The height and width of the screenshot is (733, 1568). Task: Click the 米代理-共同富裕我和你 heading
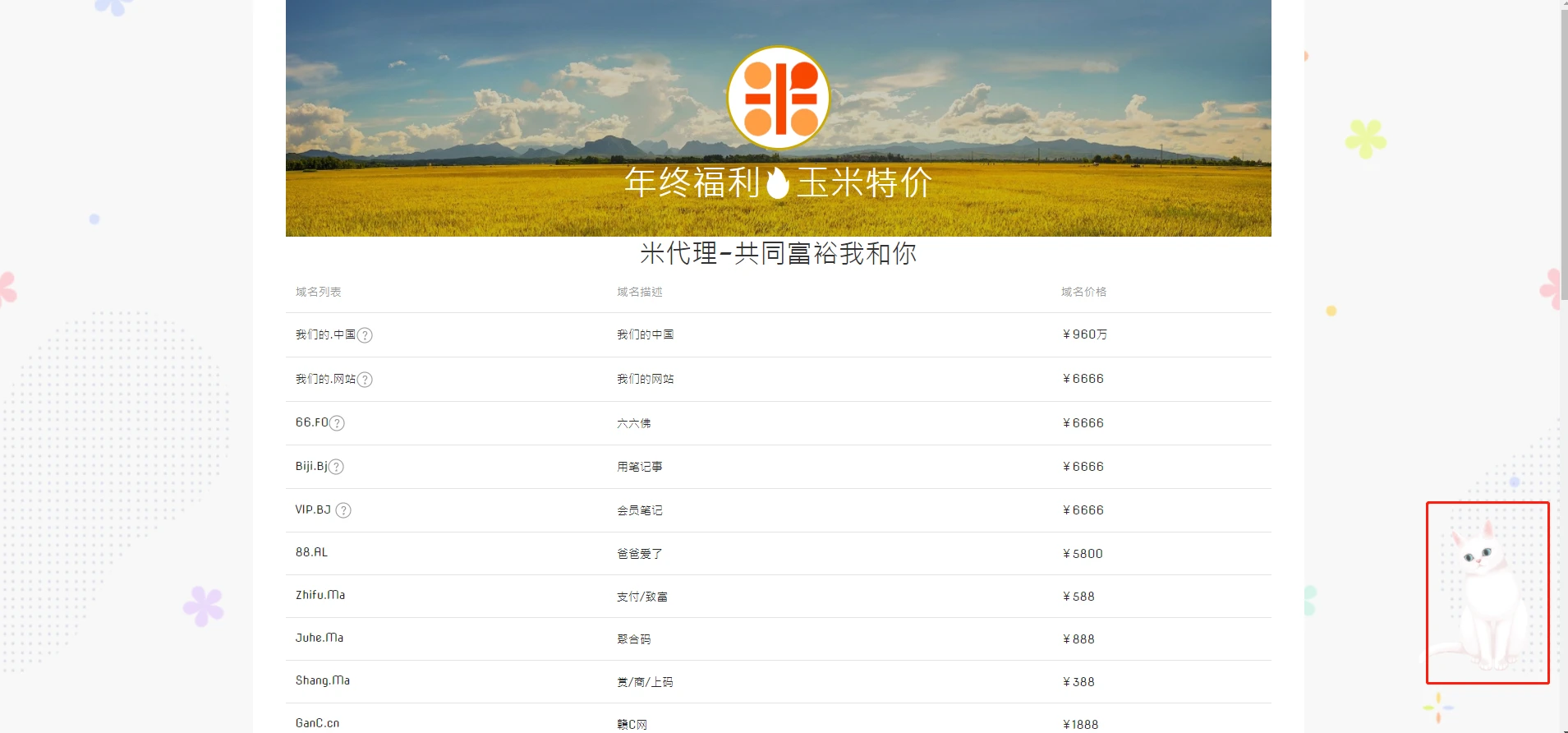click(778, 253)
